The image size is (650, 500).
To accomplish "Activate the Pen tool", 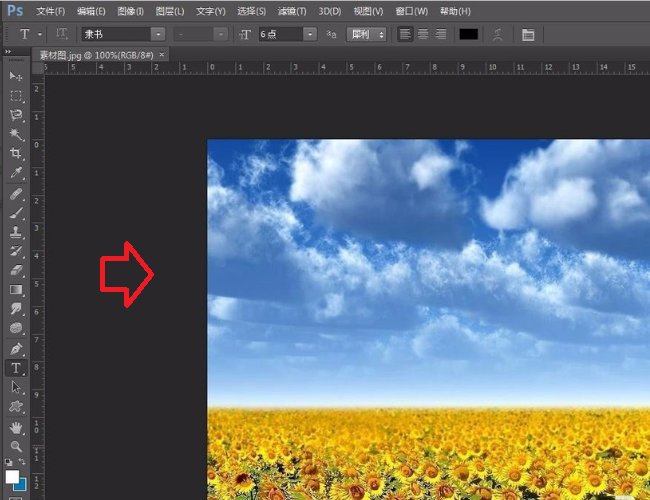I will [16, 348].
